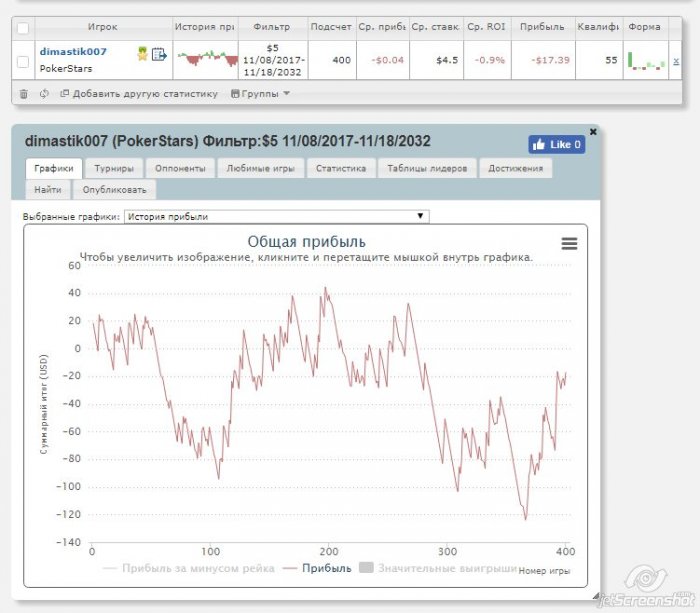Expand the Группы dropdown
Viewport: 700px width, 613px height.
click(260, 94)
